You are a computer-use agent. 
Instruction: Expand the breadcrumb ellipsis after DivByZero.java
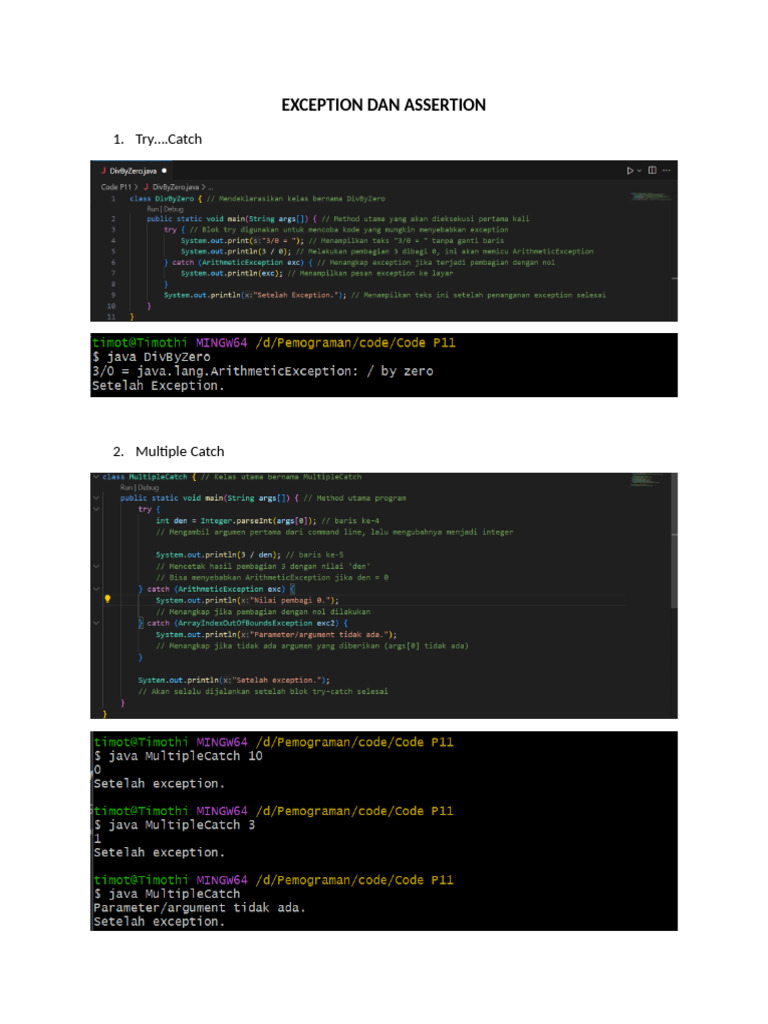[210, 187]
